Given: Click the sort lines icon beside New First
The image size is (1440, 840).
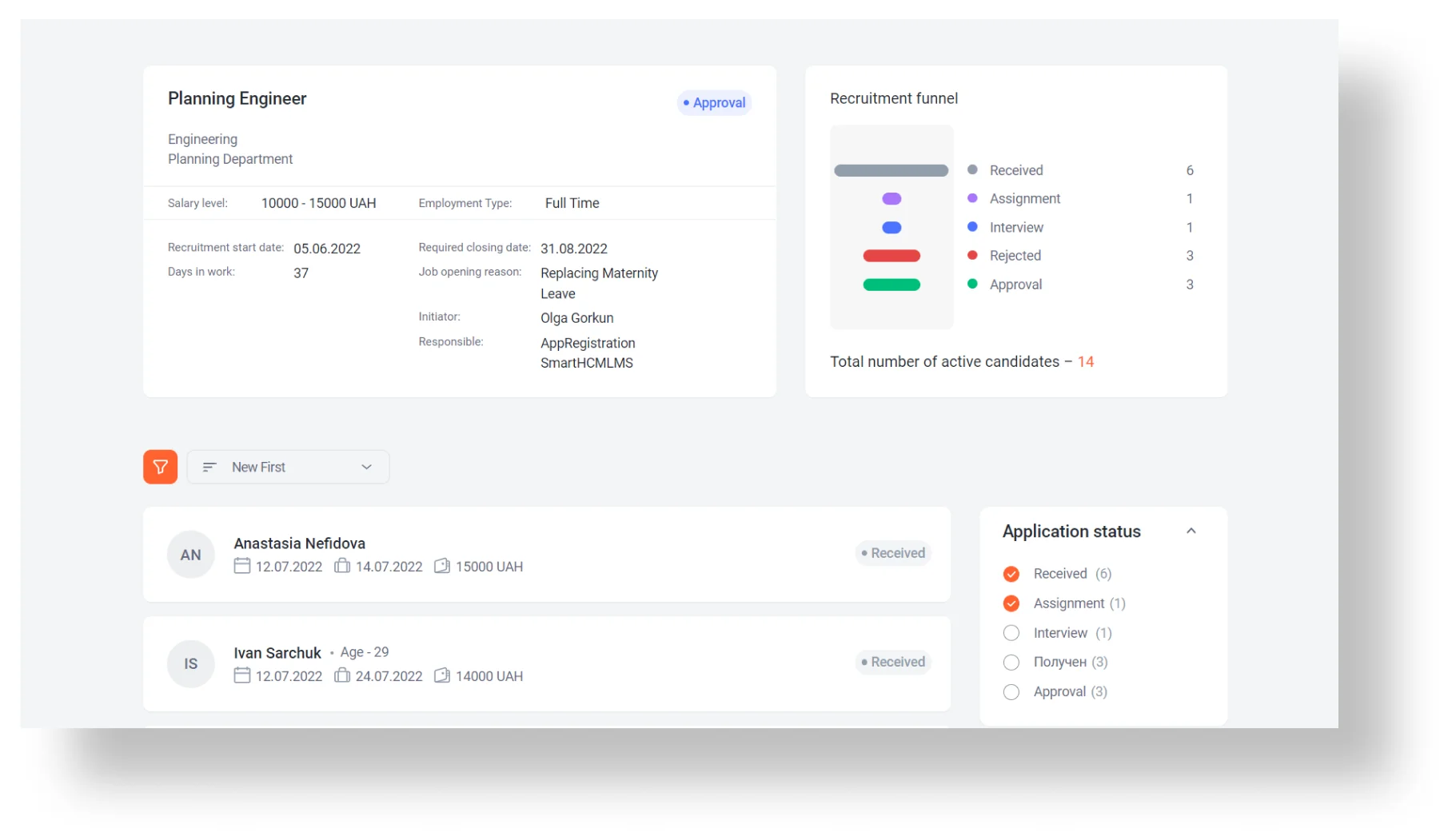Looking at the screenshot, I should [x=209, y=467].
